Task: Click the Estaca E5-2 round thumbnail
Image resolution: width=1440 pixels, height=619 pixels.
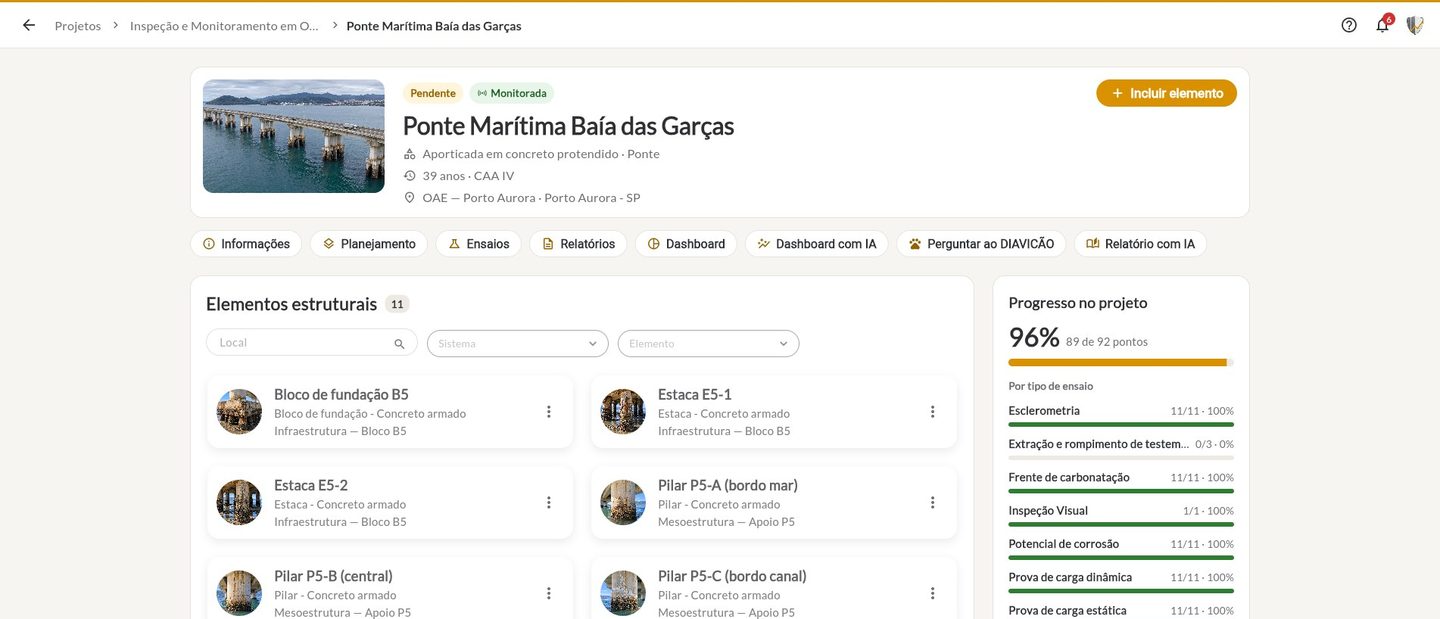Action: (x=239, y=503)
